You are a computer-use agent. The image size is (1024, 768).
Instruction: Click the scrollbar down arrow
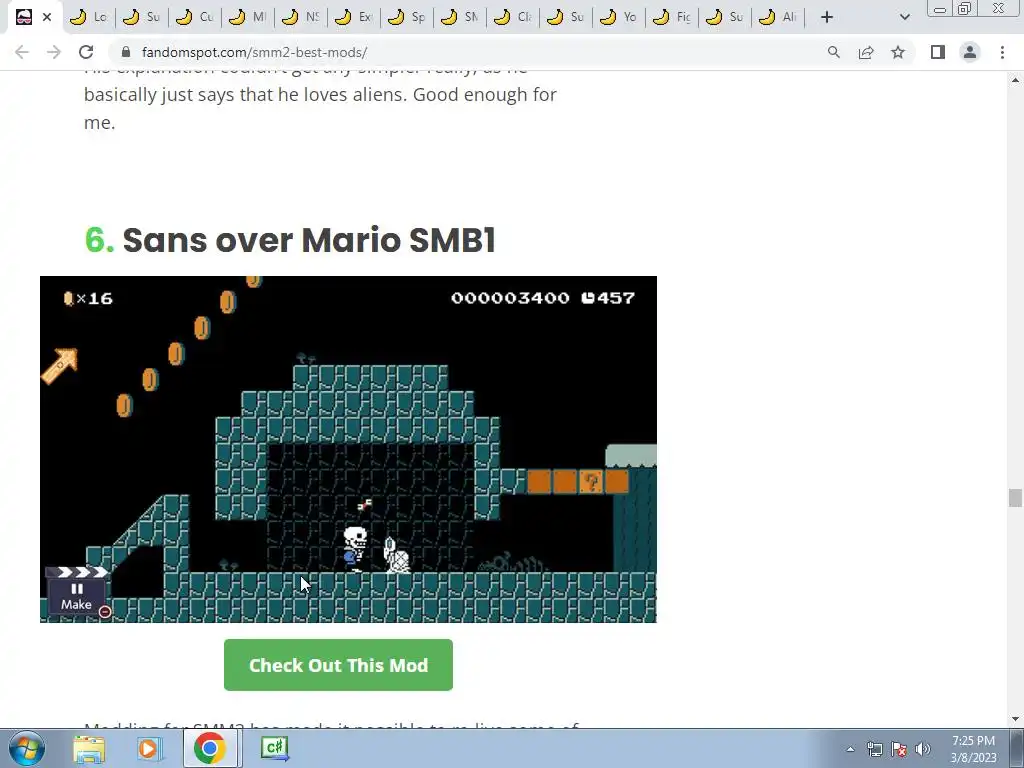coord(1015,719)
